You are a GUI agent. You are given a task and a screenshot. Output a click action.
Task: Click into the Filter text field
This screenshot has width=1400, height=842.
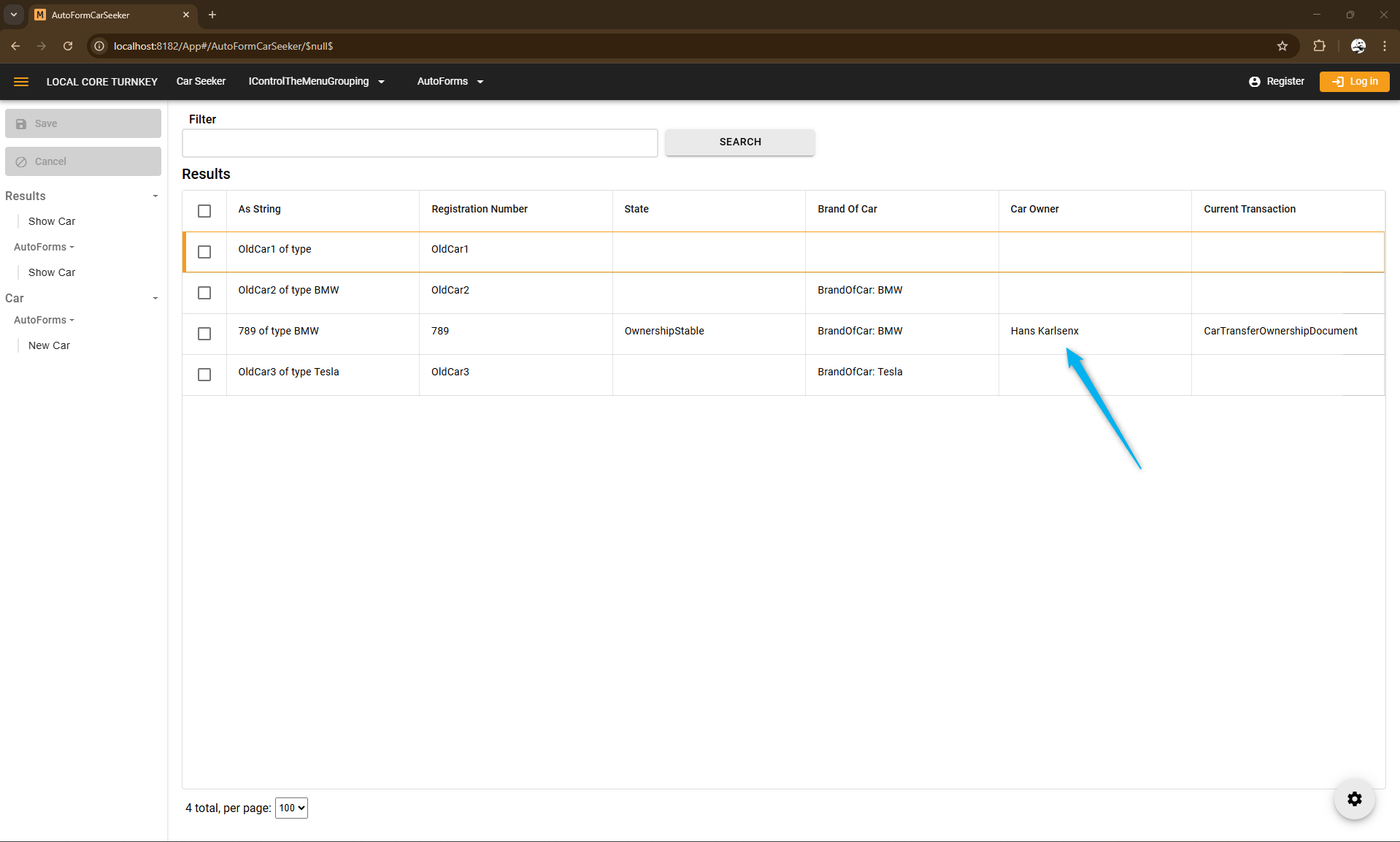(420, 143)
